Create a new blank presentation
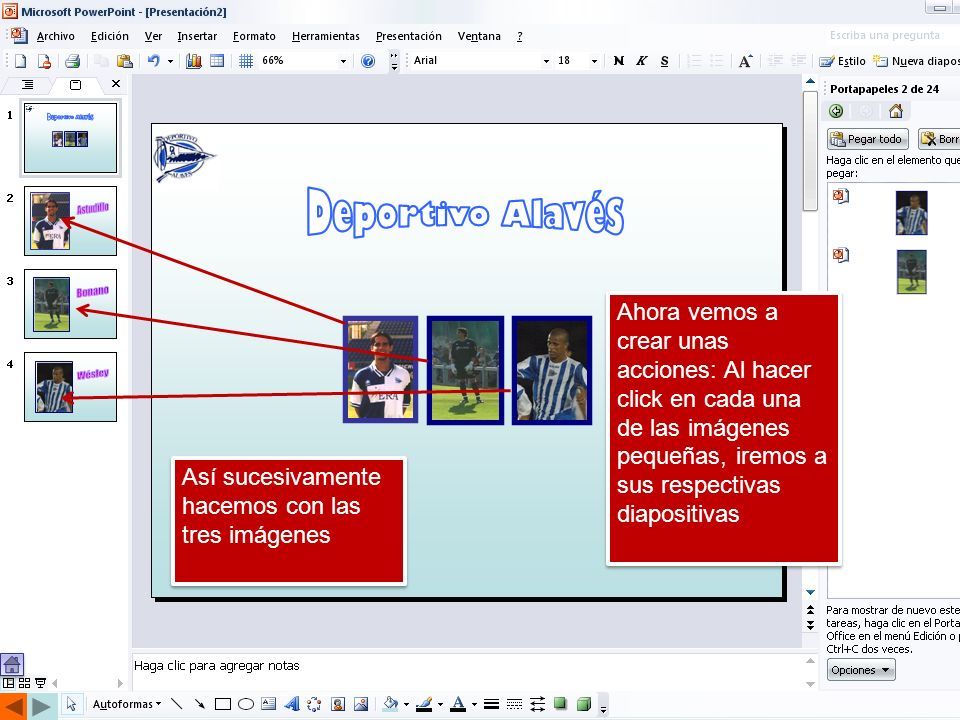The width and height of the screenshot is (960, 720). tap(21, 61)
